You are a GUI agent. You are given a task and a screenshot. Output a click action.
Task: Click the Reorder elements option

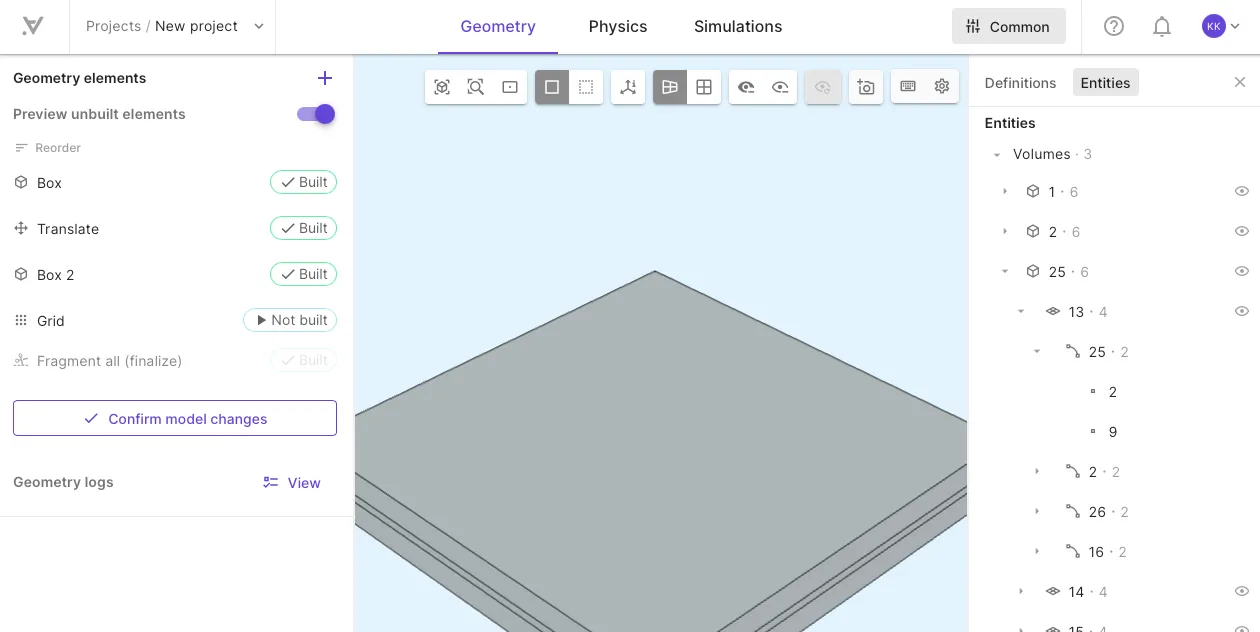[x=48, y=148]
